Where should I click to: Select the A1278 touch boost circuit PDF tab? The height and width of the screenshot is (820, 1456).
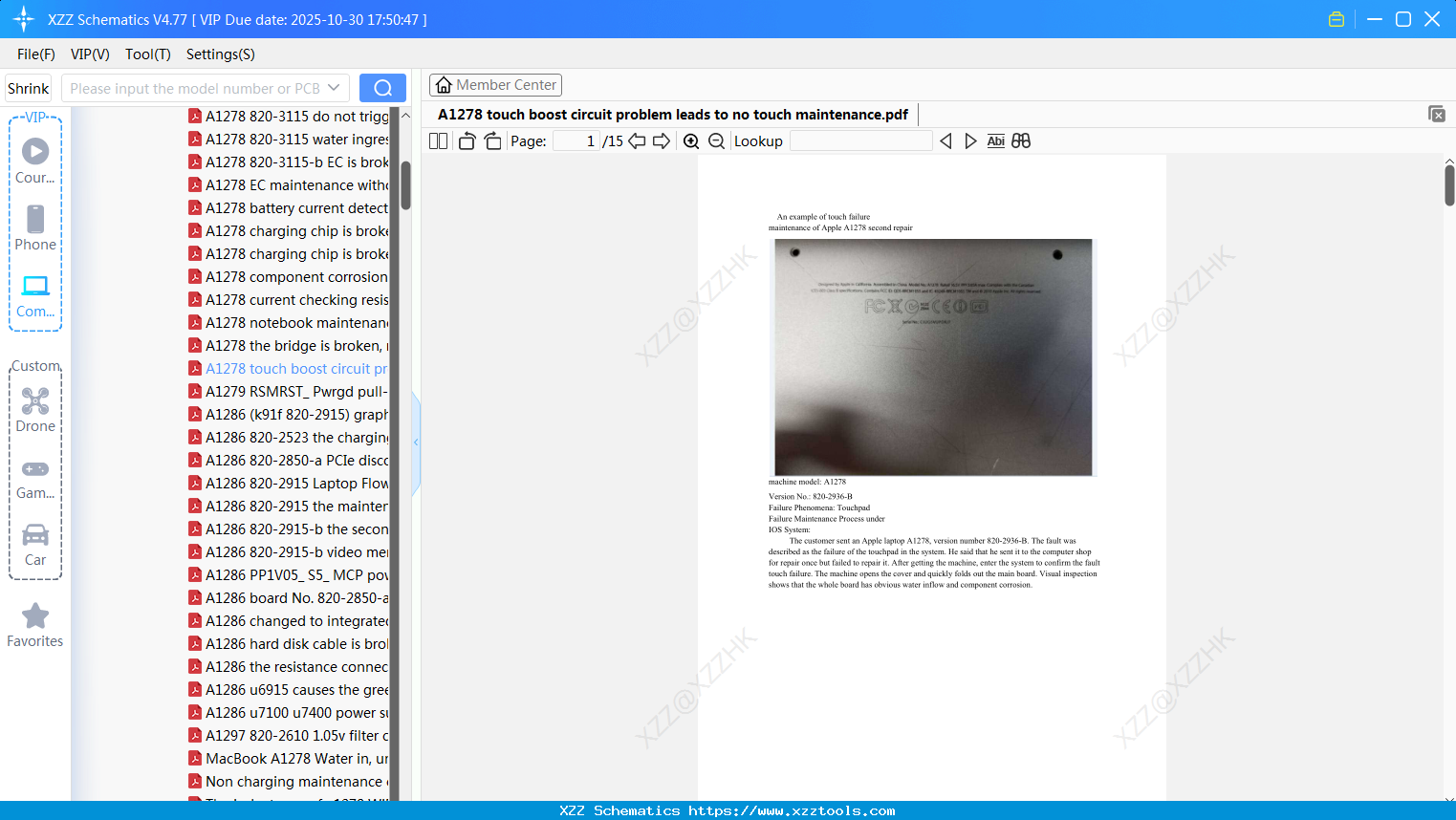(673, 115)
